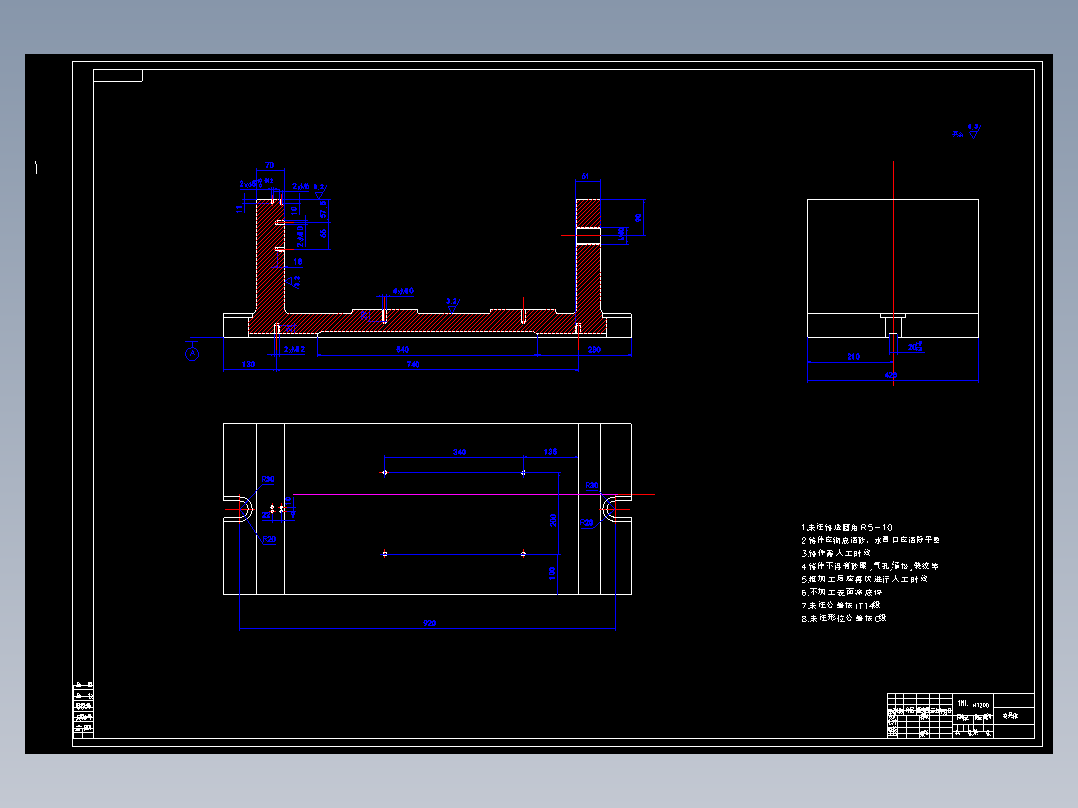Select the 70 dimension above the section view
1078x808 pixels.
tap(270, 166)
